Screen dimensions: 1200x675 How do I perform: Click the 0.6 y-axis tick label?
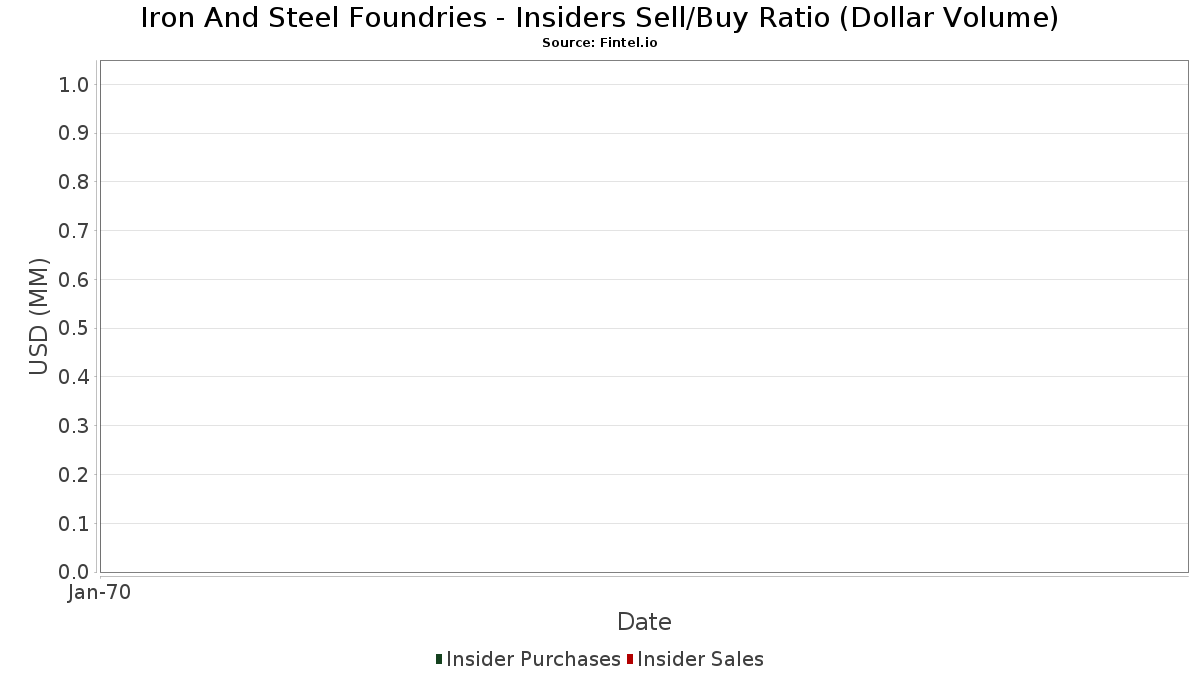coord(75,279)
